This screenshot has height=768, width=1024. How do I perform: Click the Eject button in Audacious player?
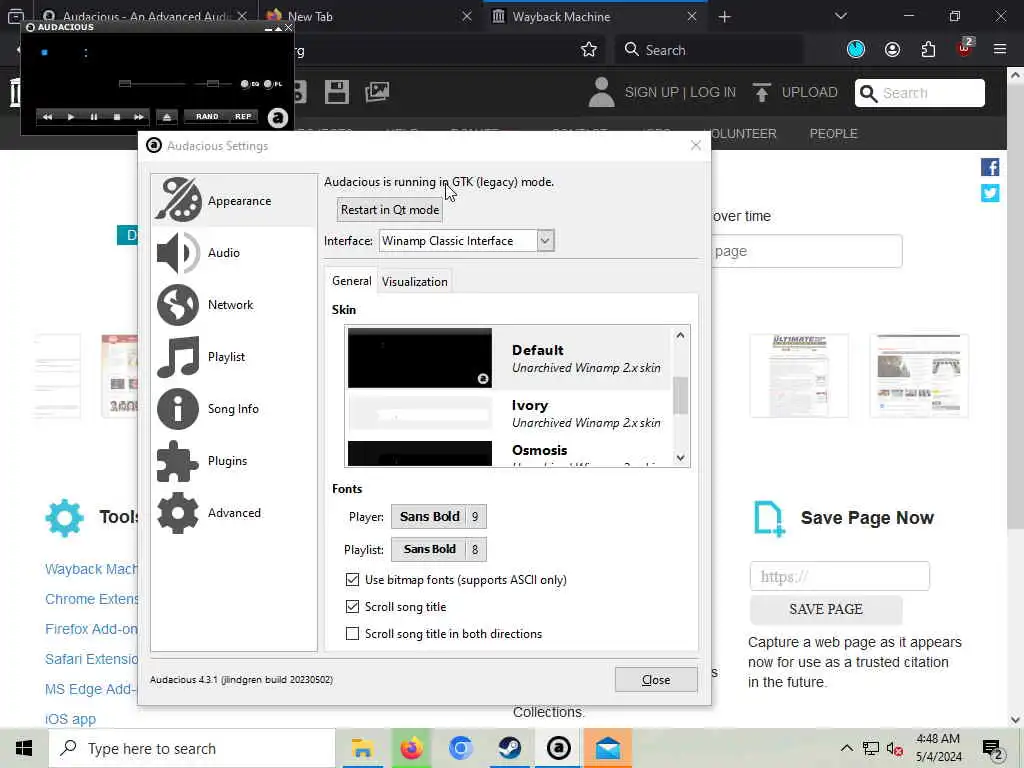click(x=167, y=117)
